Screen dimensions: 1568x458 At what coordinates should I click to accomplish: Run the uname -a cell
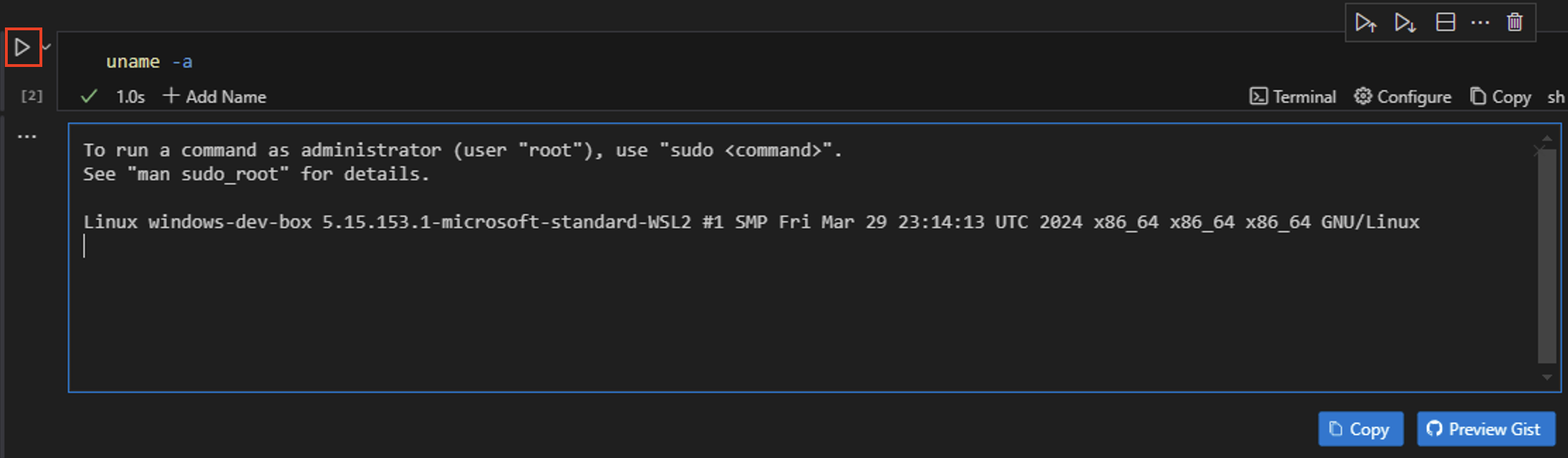[x=23, y=48]
